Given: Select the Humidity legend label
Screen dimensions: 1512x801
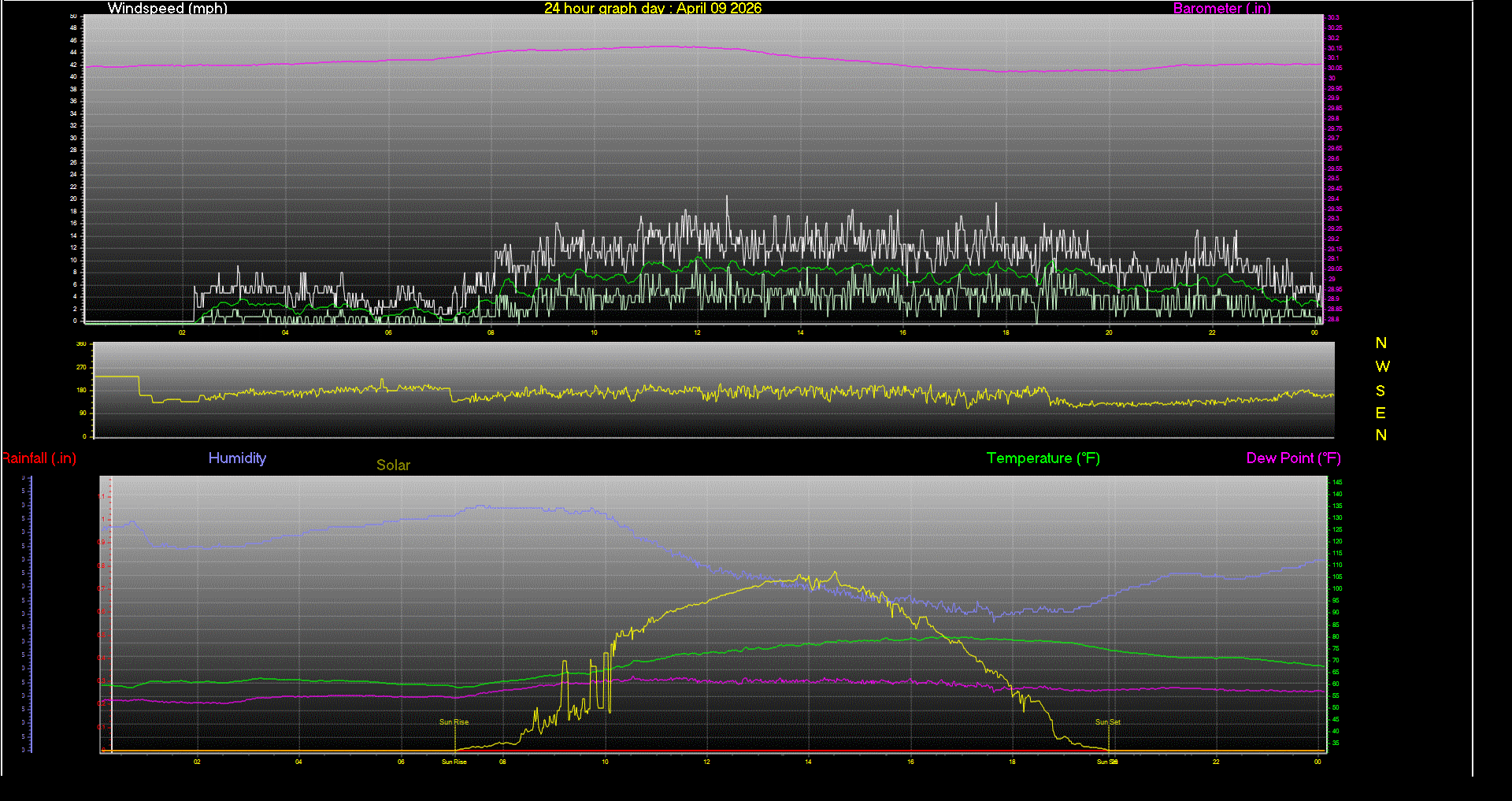Looking at the screenshot, I should (237, 458).
